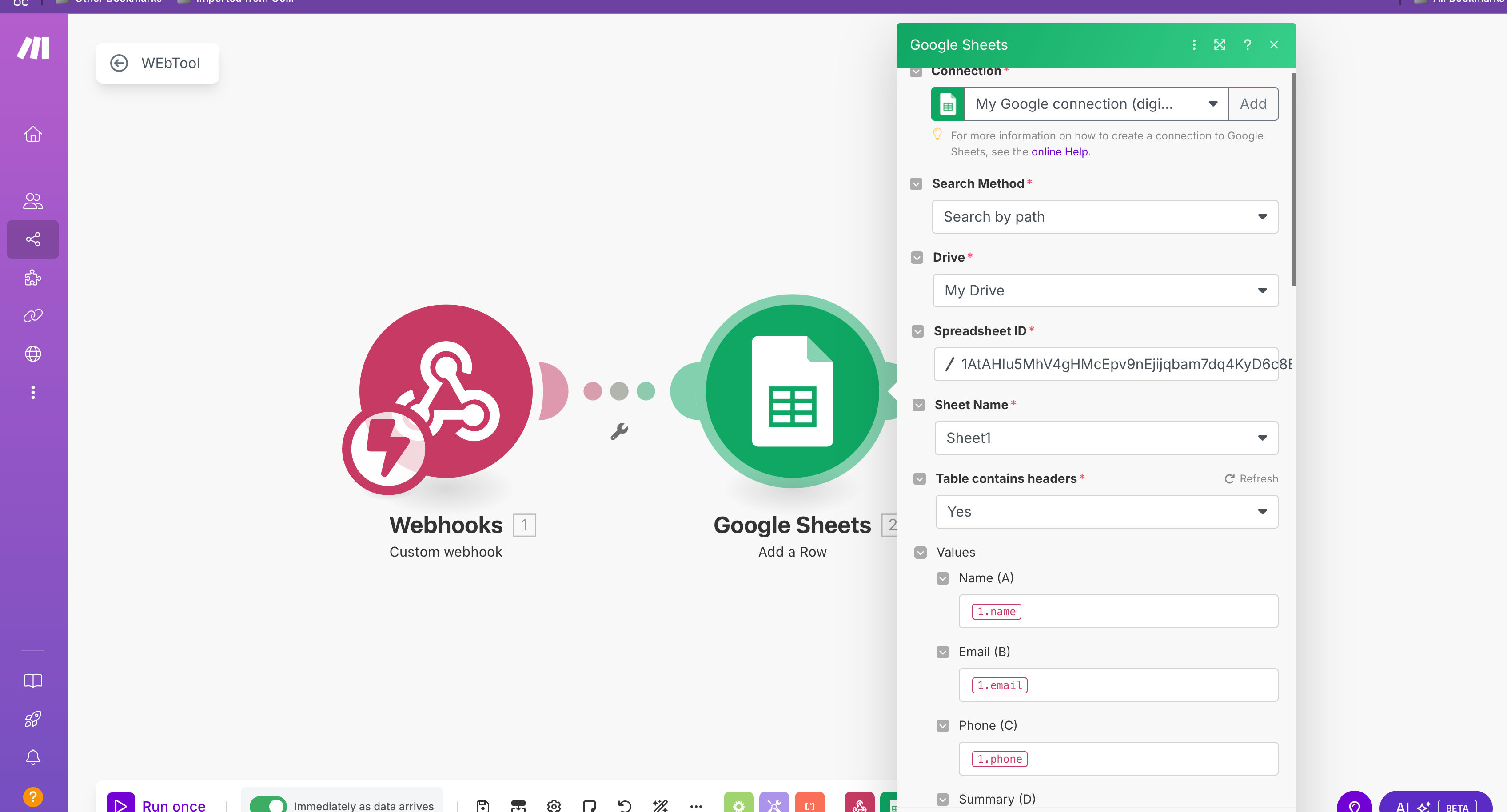Toggle the Name (A) checkbox
Viewport: 1507px width, 812px height.
point(942,578)
